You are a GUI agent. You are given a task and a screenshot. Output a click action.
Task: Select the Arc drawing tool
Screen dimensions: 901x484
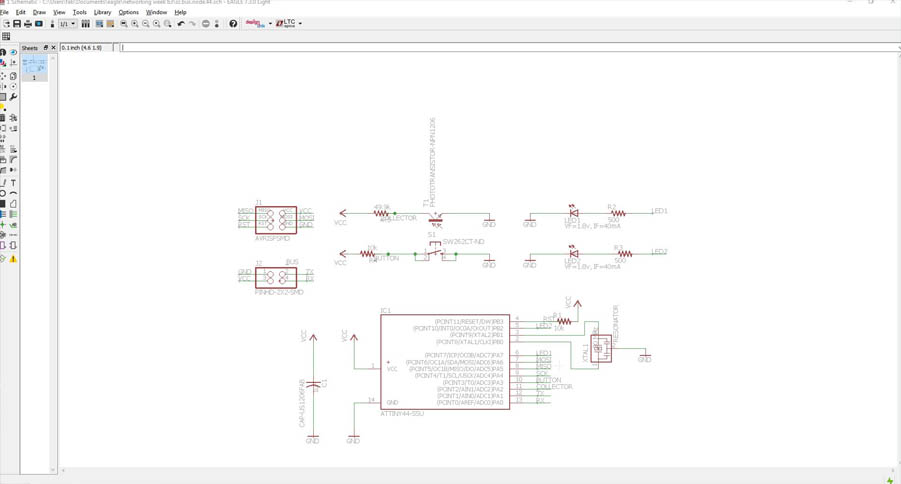pos(13,193)
